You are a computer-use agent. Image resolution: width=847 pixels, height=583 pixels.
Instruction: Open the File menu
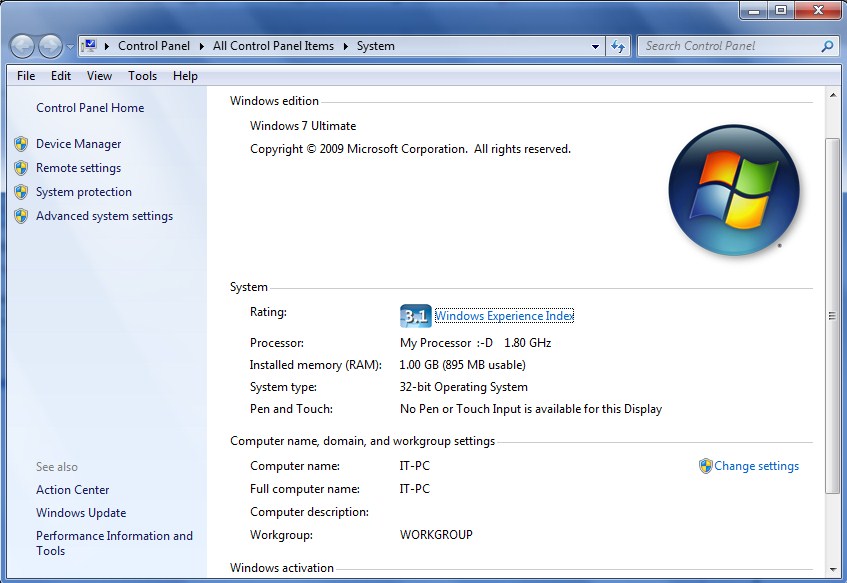[x=26, y=76]
